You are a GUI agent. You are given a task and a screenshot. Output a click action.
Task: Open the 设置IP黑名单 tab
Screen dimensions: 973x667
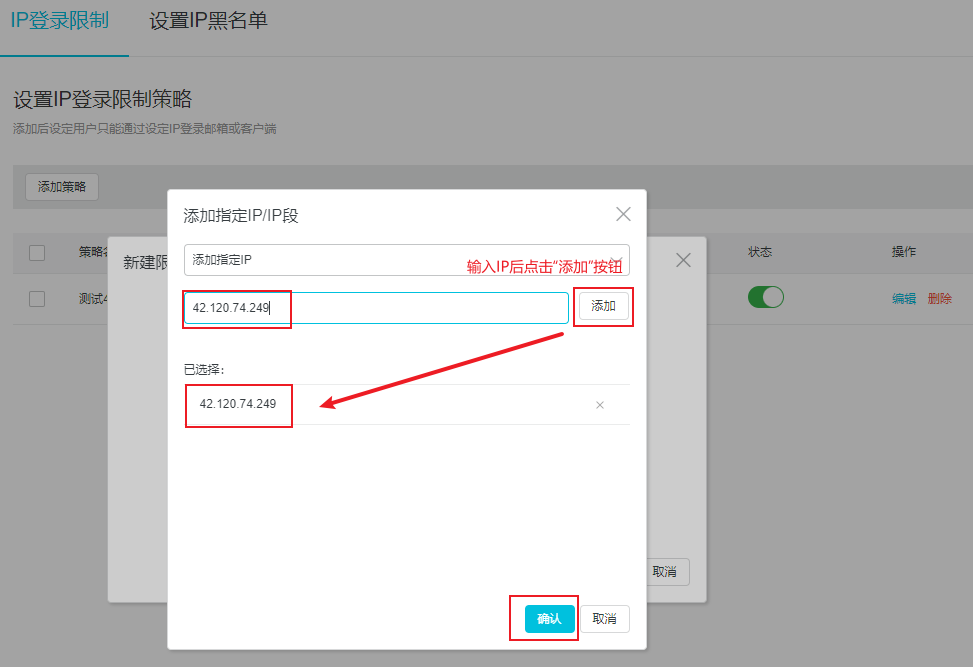click(x=208, y=21)
